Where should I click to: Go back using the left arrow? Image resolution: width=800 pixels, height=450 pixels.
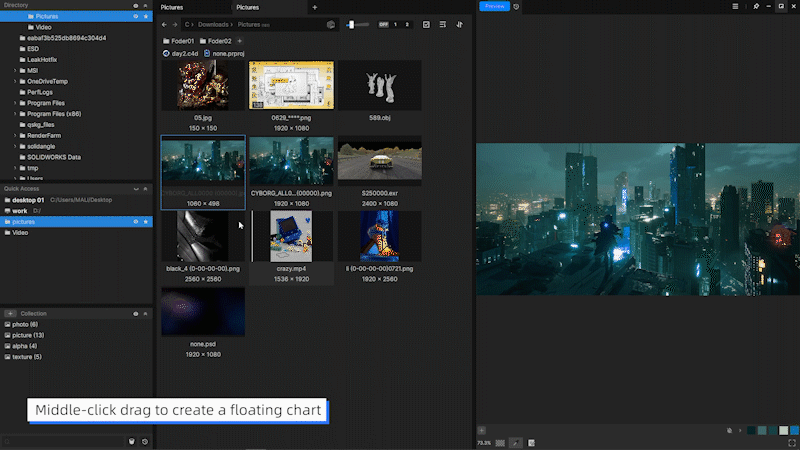[164, 24]
